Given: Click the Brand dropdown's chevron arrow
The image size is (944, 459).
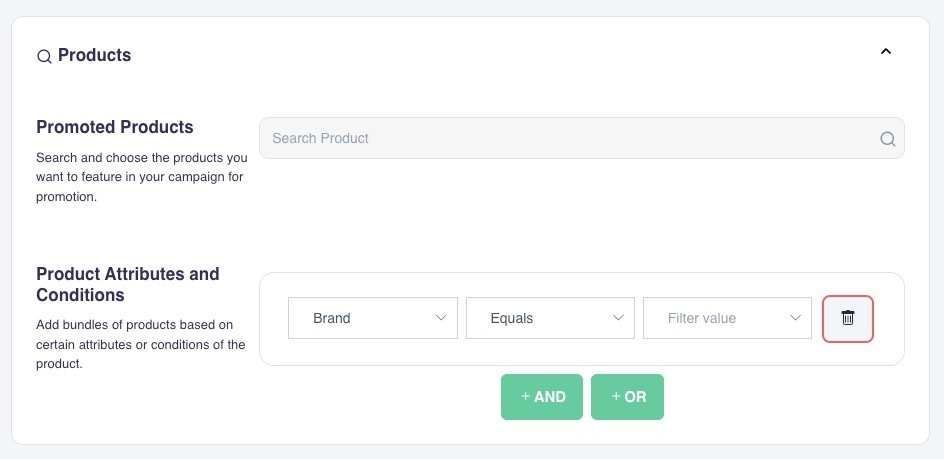Looking at the screenshot, I should pos(441,318).
